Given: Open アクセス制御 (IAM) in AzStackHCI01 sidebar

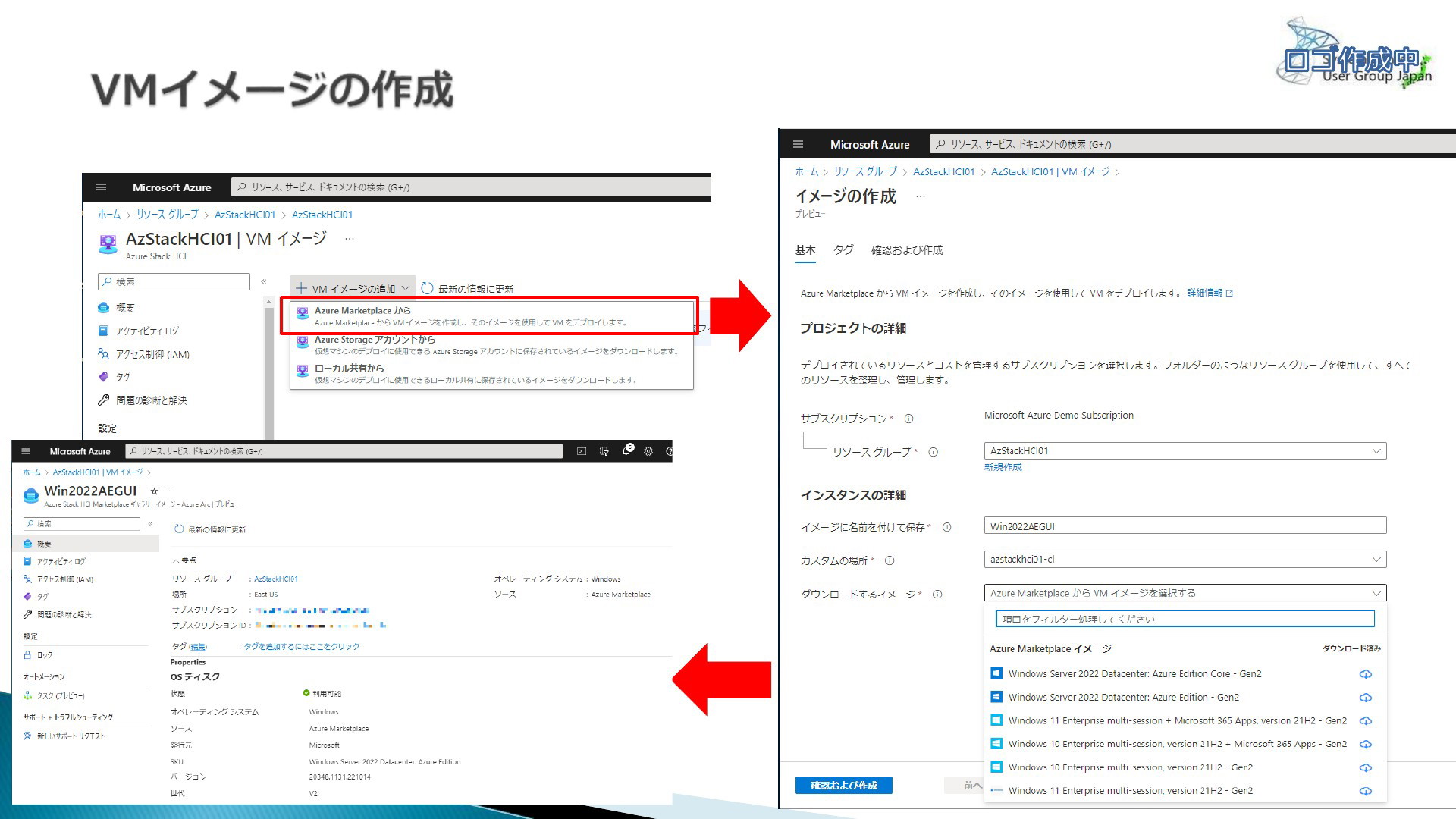Looking at the screenshot, I should (x=143, y=354).
